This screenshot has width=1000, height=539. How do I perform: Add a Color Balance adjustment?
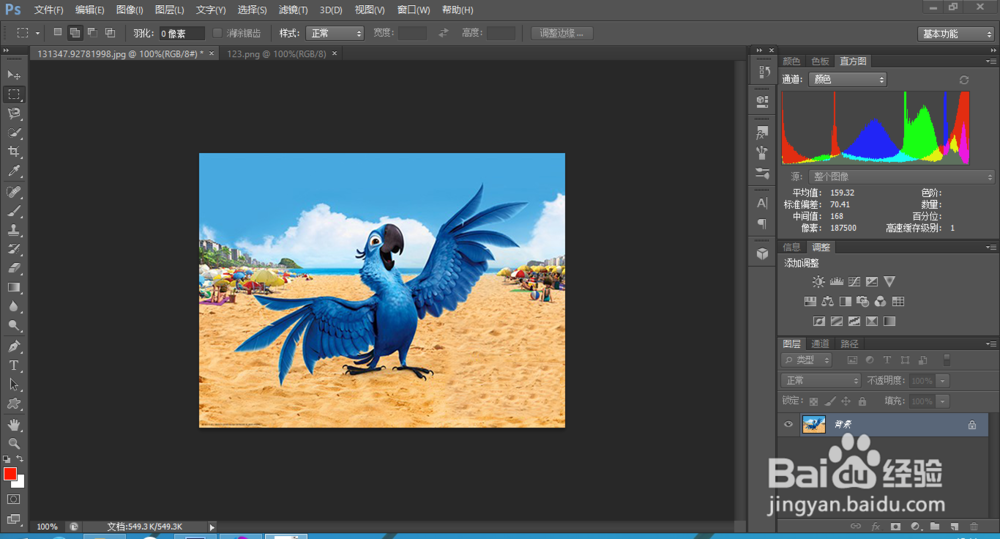pos(827,301)
